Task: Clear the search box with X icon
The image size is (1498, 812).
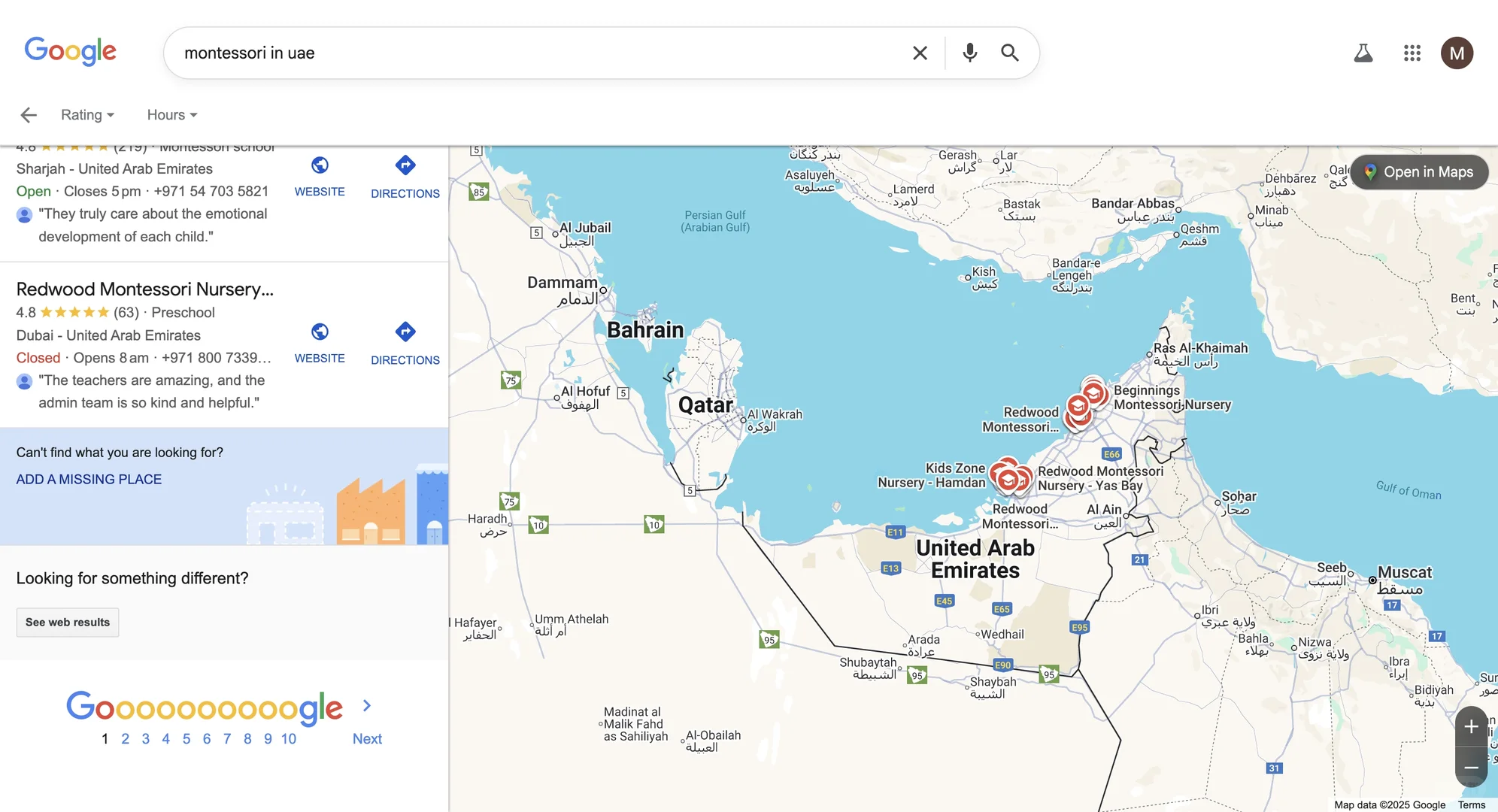Action: tap(920, 53)
